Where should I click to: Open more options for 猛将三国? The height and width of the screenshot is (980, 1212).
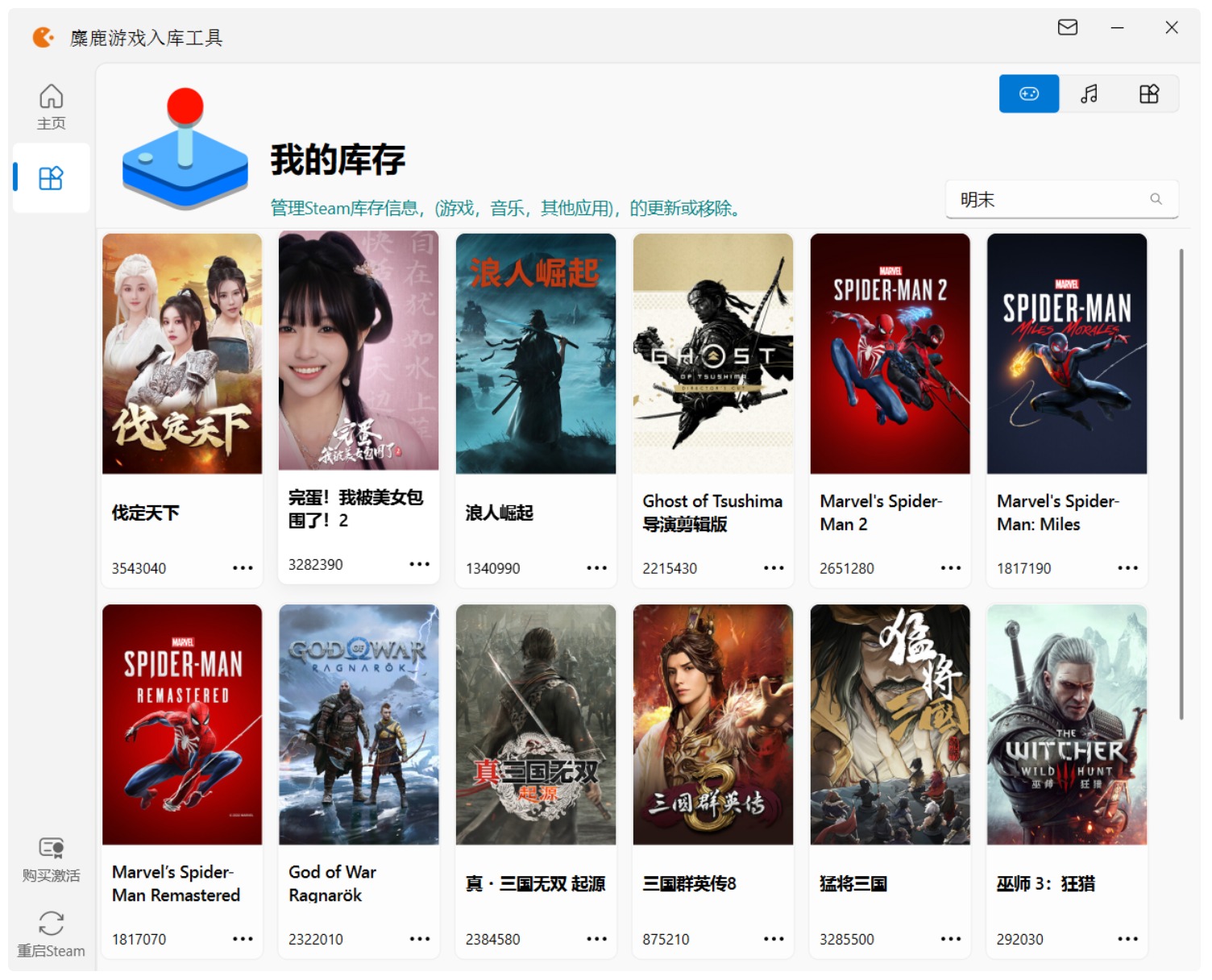pos(951,939)
